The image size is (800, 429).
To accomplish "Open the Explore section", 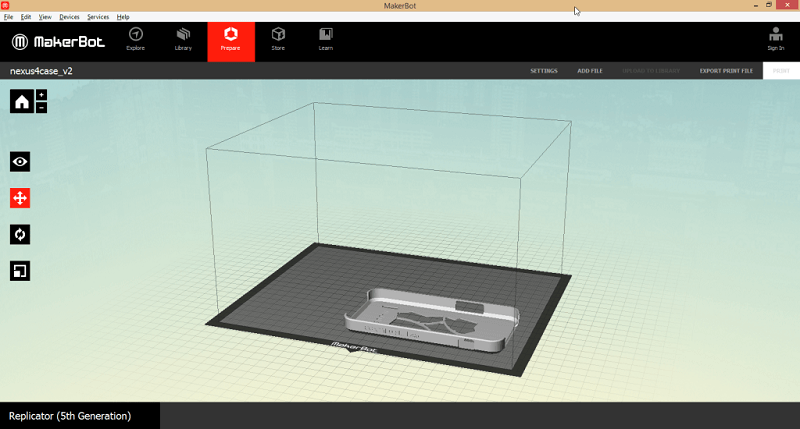I will pyautogui.click(x=136, y=40).
